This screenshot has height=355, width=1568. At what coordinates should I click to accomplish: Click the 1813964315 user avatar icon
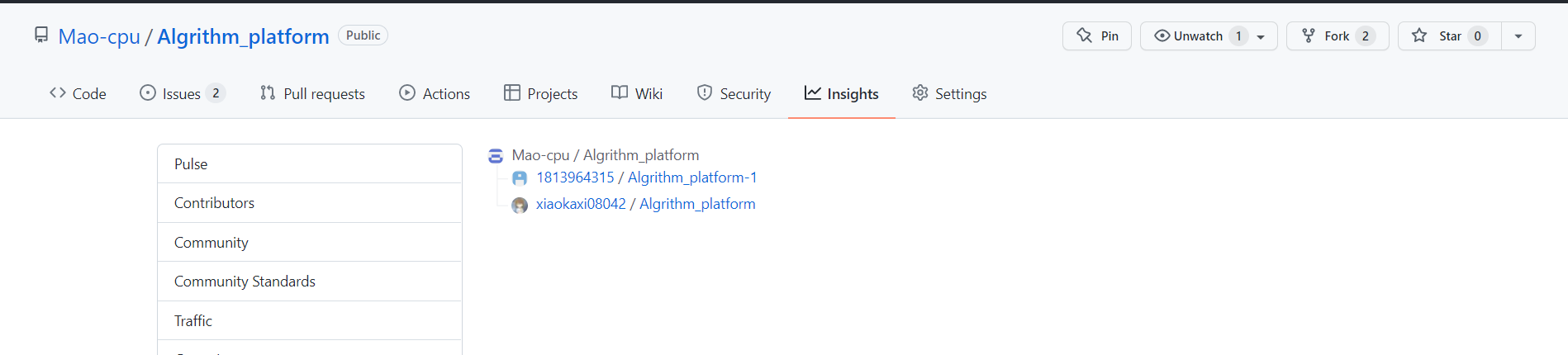520,178
